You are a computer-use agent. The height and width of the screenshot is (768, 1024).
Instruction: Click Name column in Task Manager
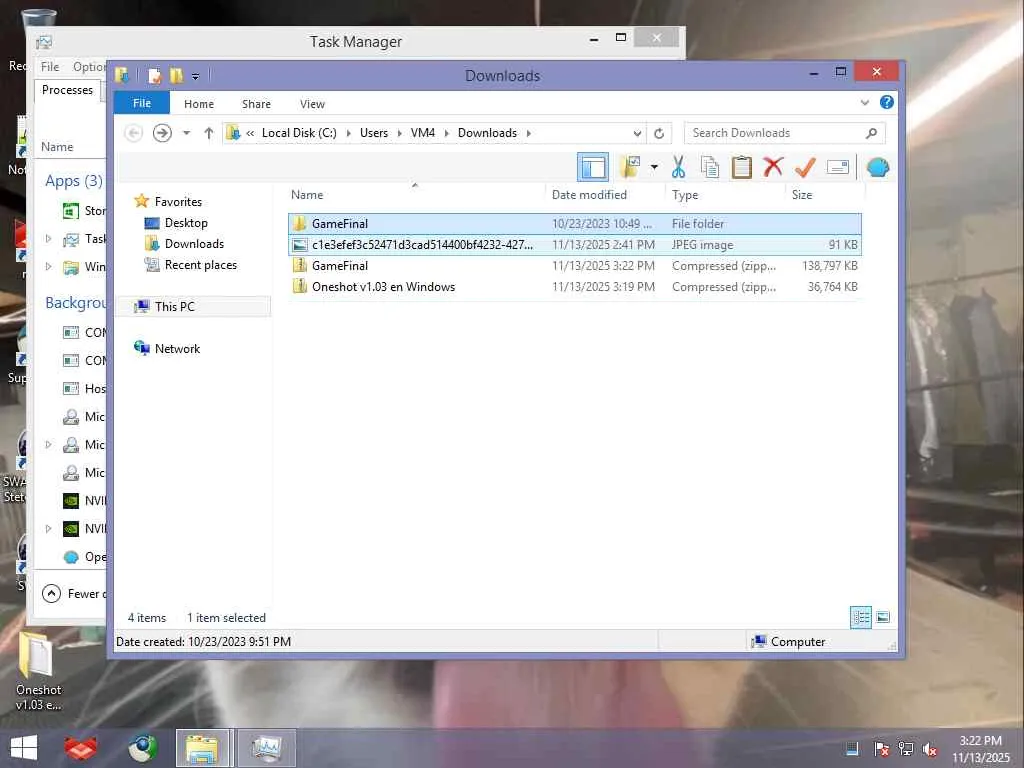pyautogui.click(x=57, y=147)
